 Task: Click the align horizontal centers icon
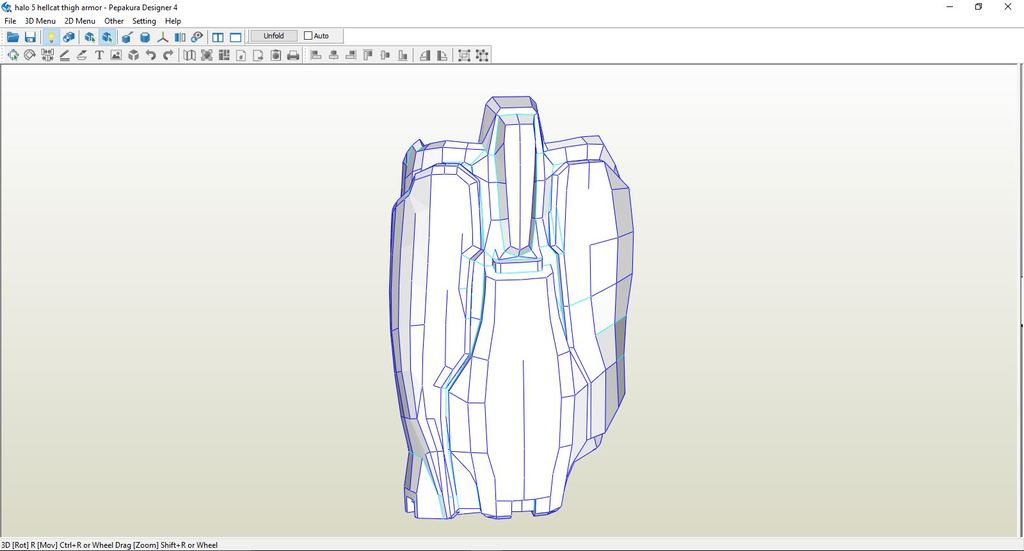[x=334, y=55]
